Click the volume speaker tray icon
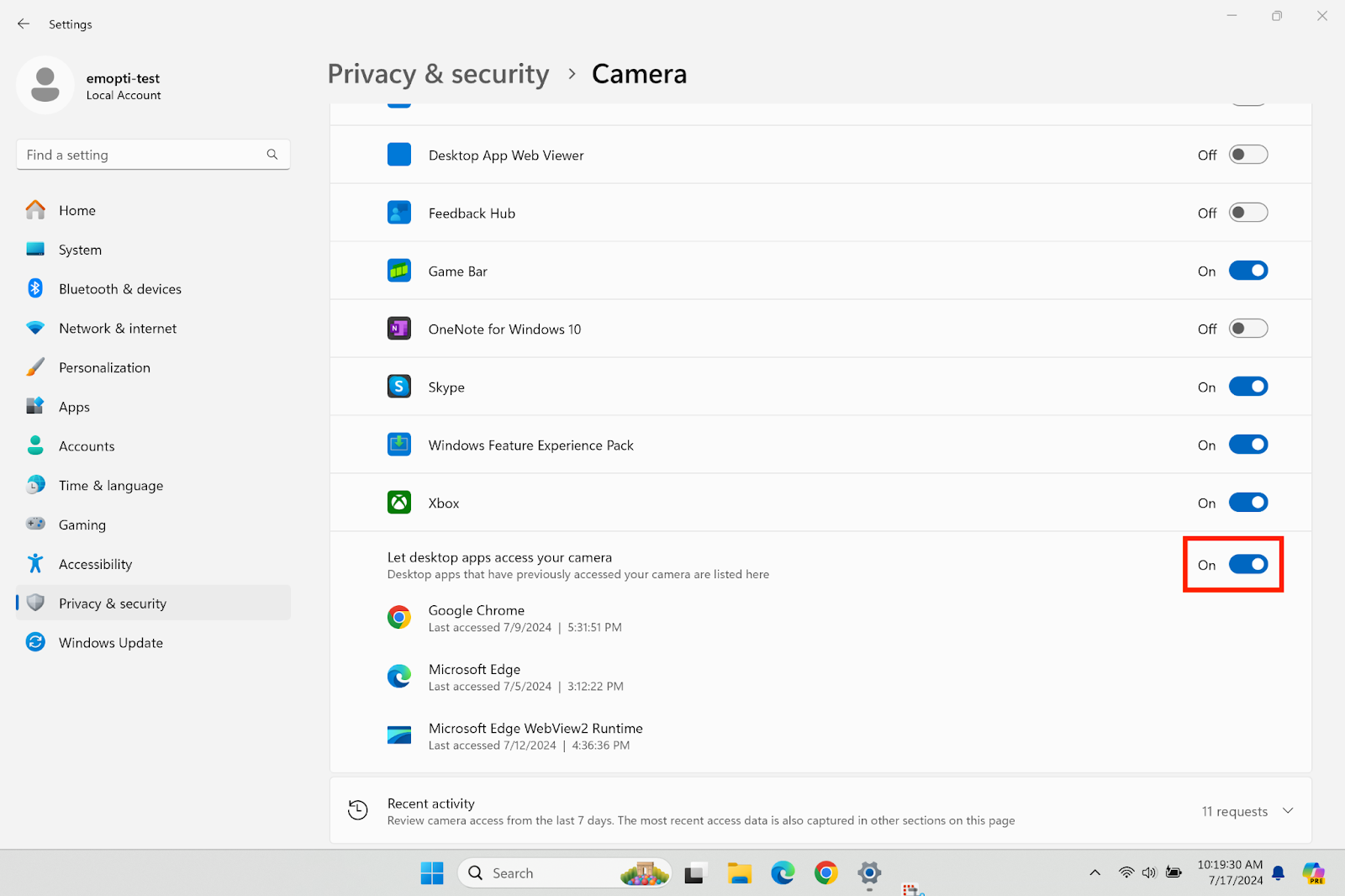 [1149, 873]
